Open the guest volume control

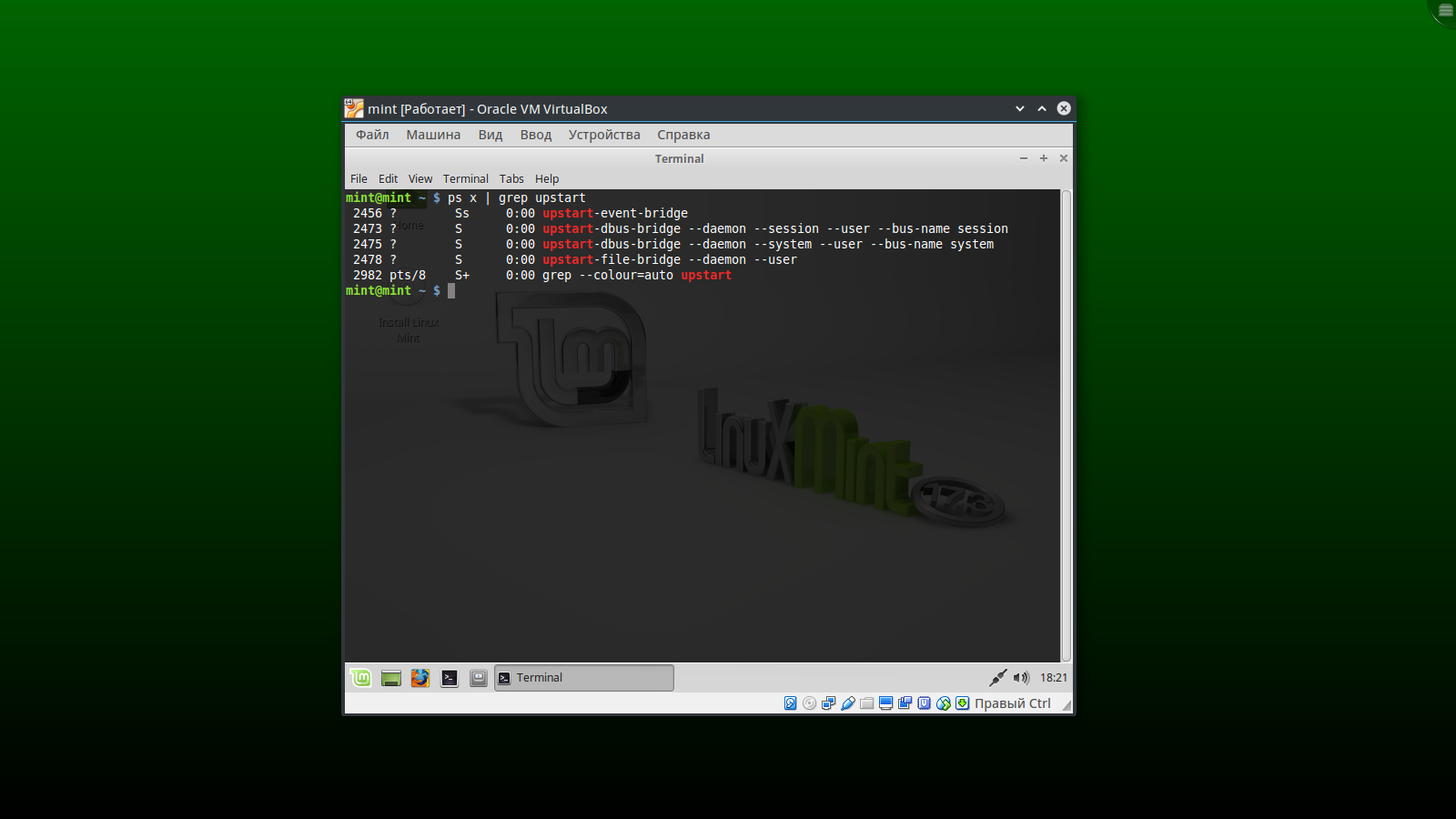click(x=1021, y=678)
